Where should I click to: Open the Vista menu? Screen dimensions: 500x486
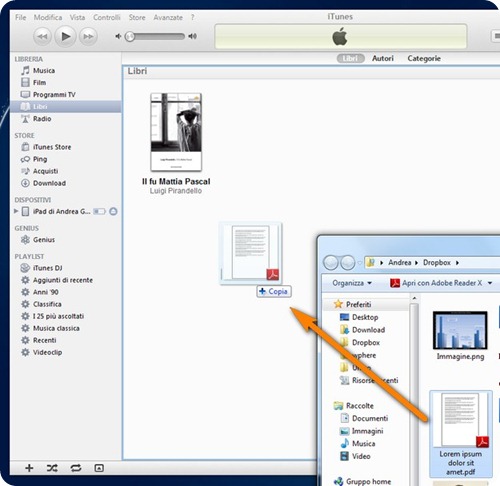point(77,17)
